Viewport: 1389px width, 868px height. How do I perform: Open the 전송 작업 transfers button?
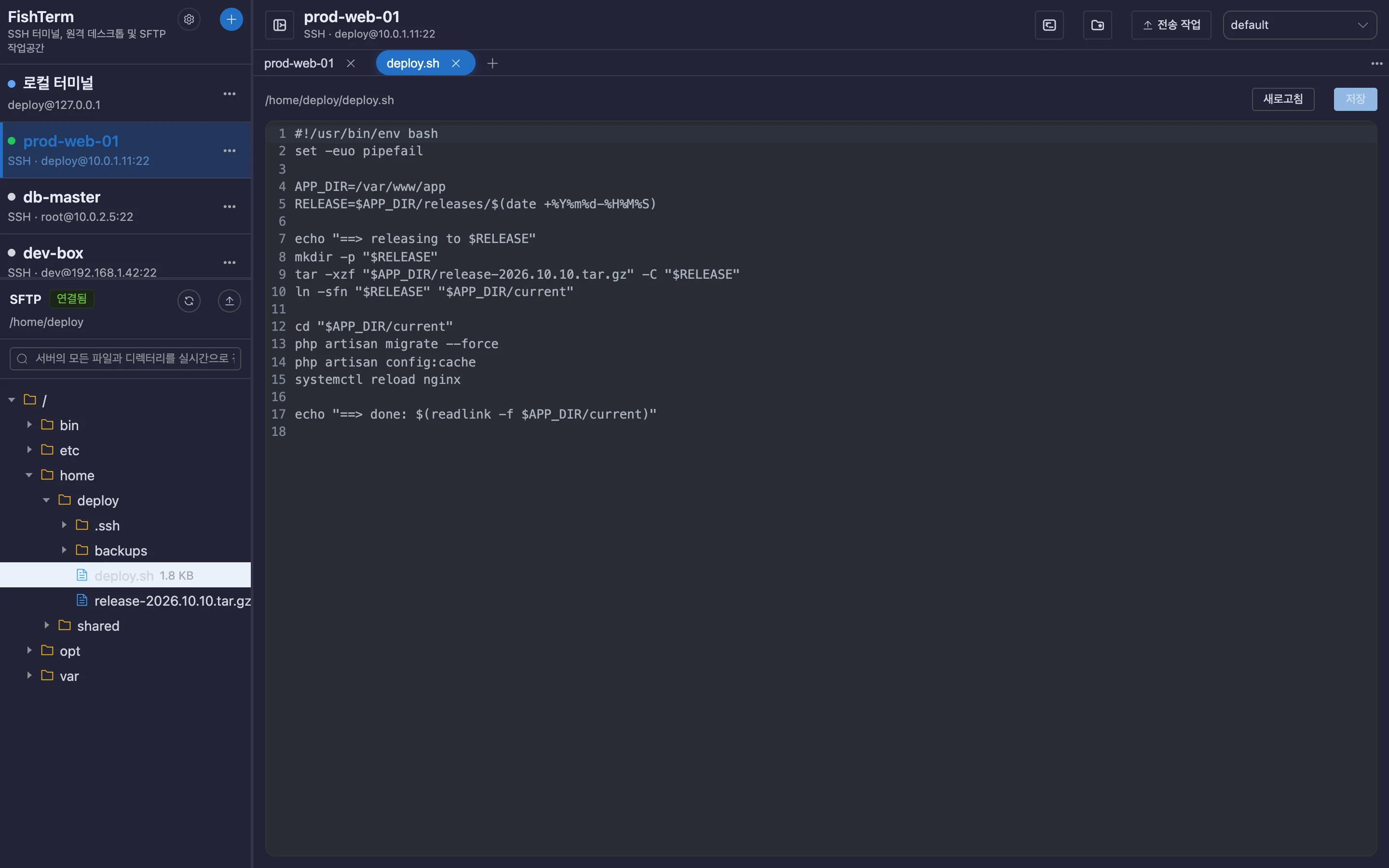(x=1171, y=25)
